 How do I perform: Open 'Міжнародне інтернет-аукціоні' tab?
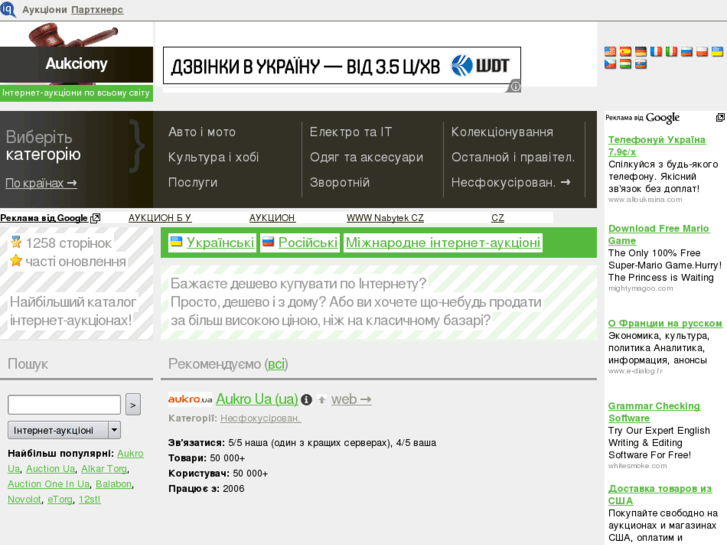pyautogui.click(x=443, y=243)
